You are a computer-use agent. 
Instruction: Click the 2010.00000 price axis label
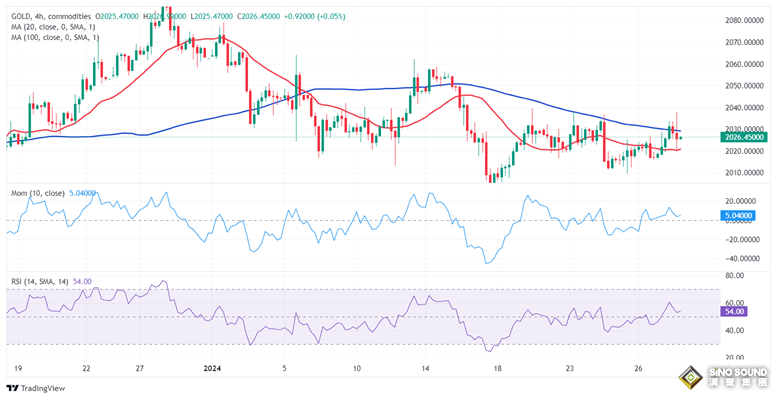point(745,173)
